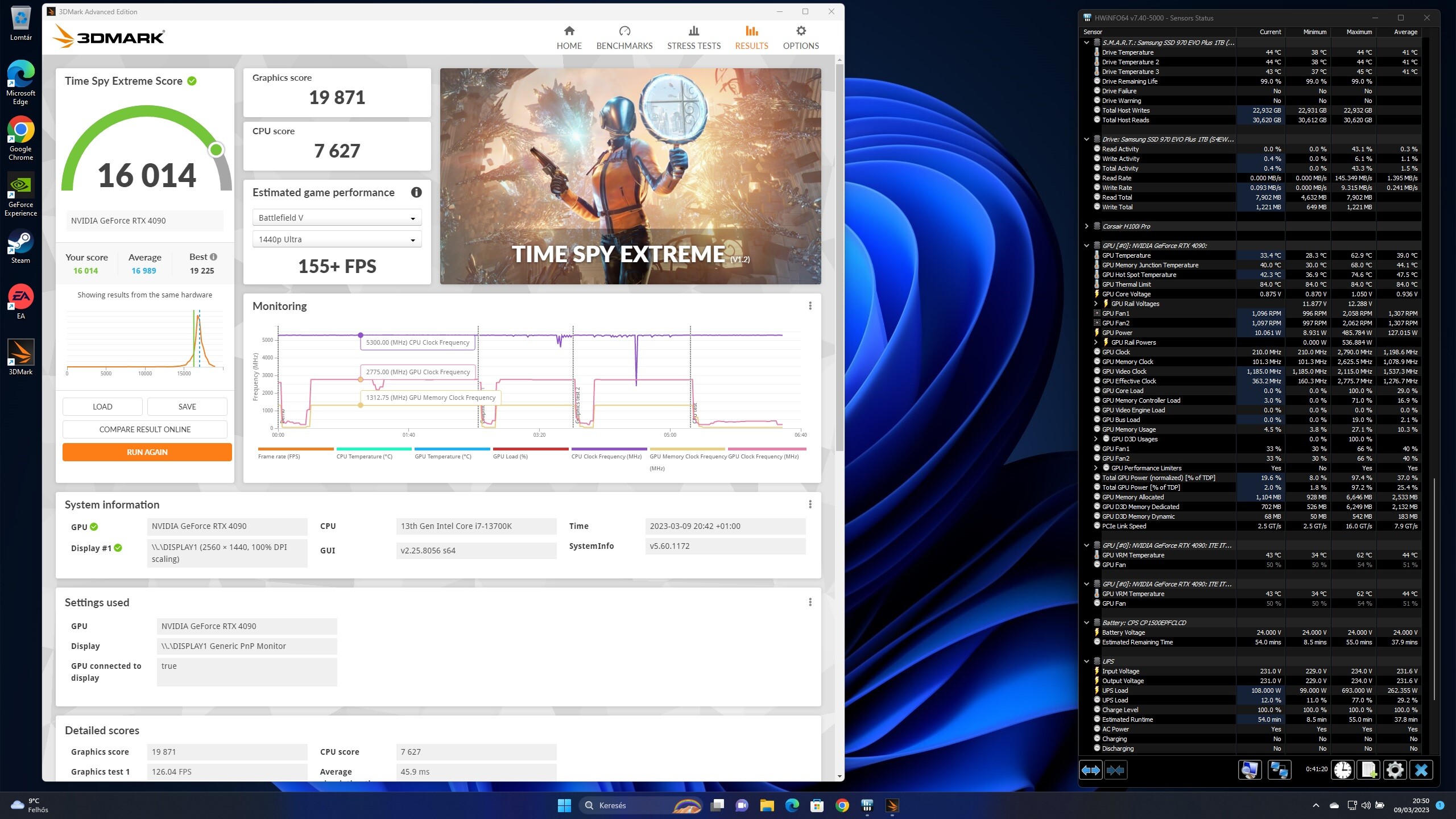
Task: Select the RESULTS tab
Action: tap(751, 38)
